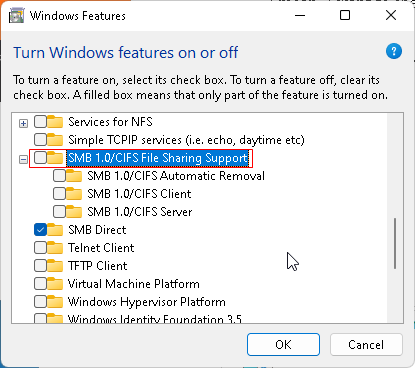This screenshot has width=415, height=368.
Task: Select SMB 1.0/CIFS Automatic Removal label
Action: [176, 176]
